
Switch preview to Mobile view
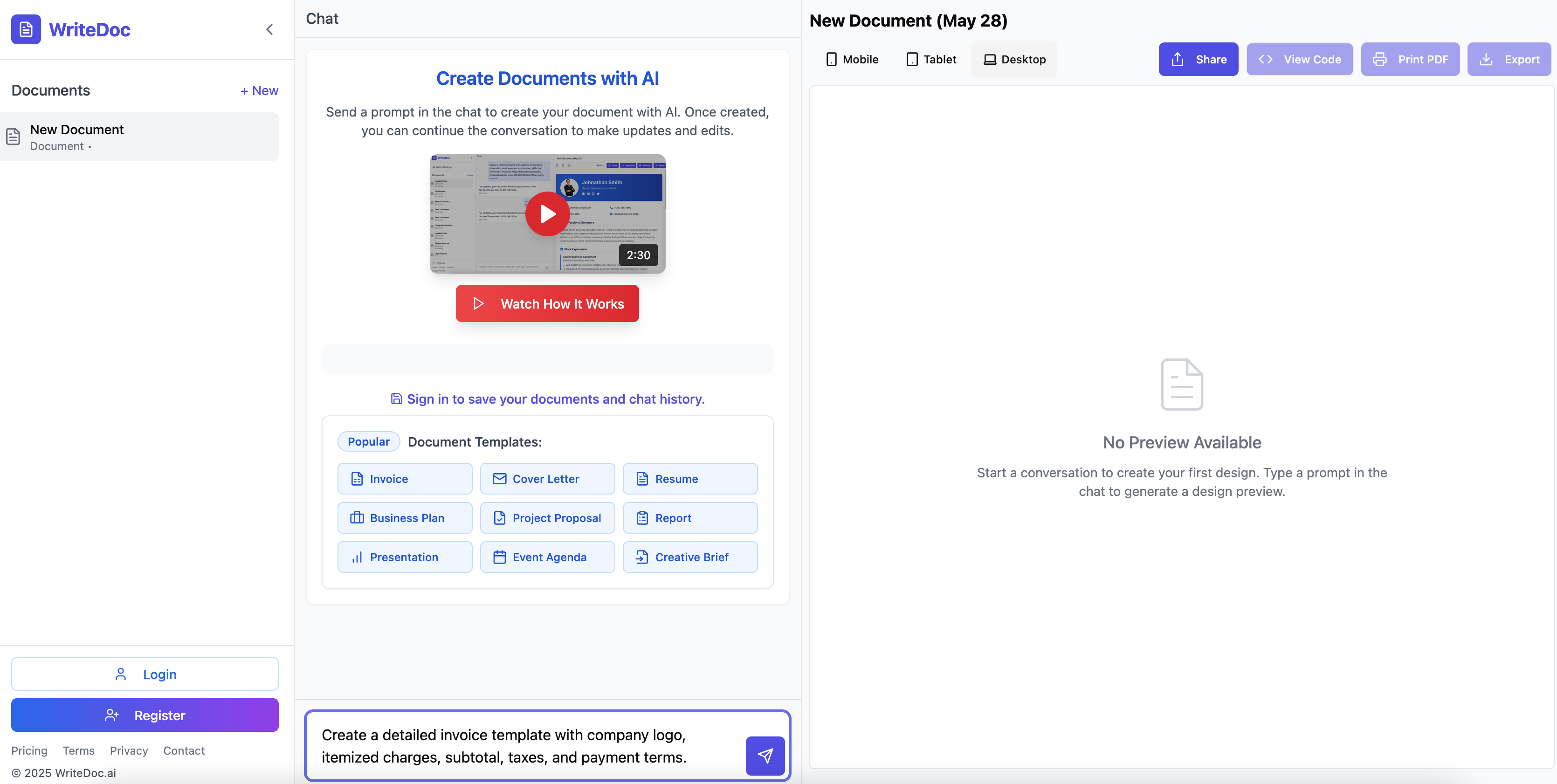pos(852,59)
